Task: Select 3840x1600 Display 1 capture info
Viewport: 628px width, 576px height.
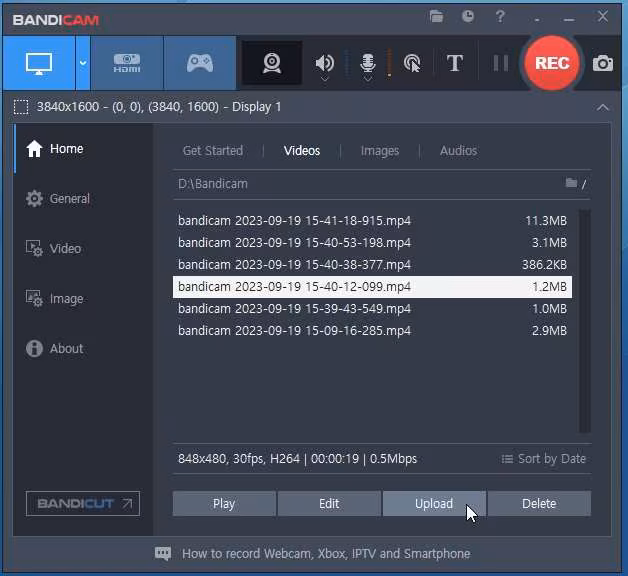Action: [x=159, y=107]
